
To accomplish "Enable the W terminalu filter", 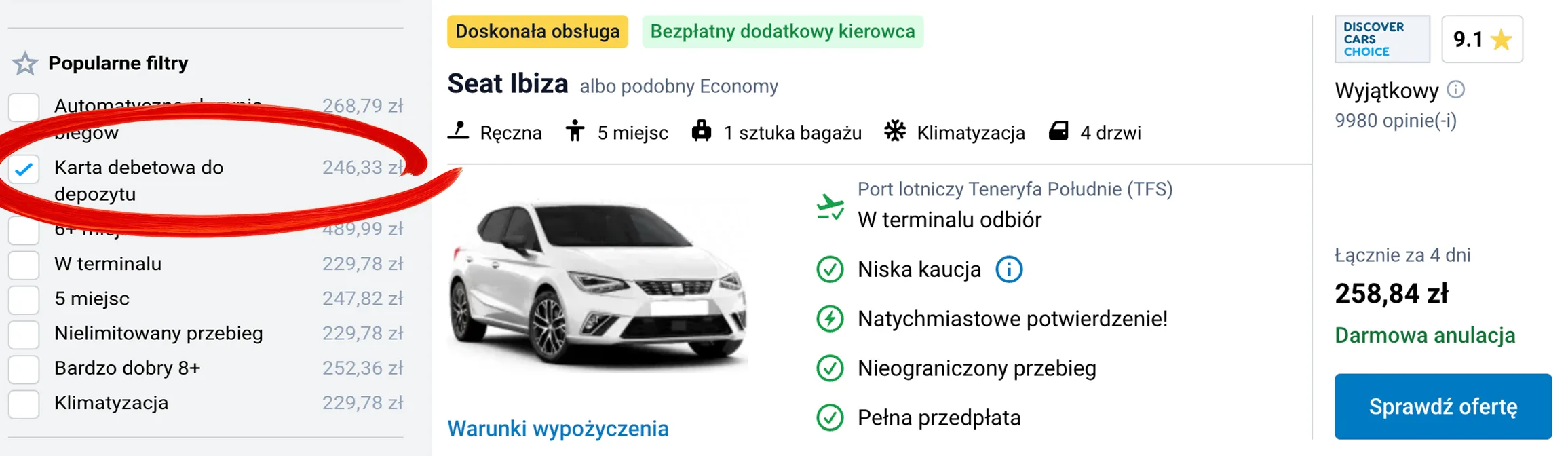I will (x=24, y=265).
